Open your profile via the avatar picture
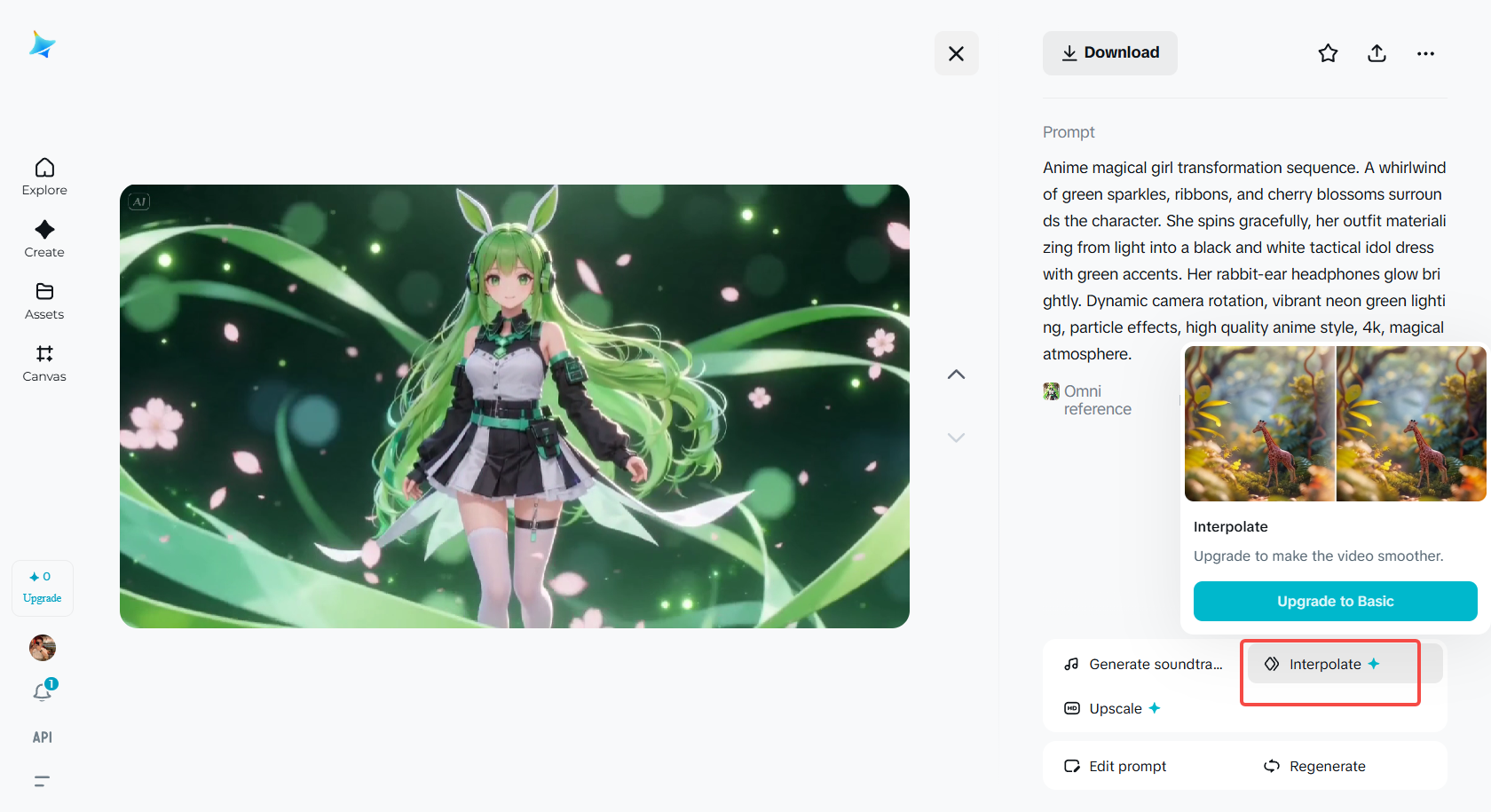 pyautogui.click(x=42, y=647)
